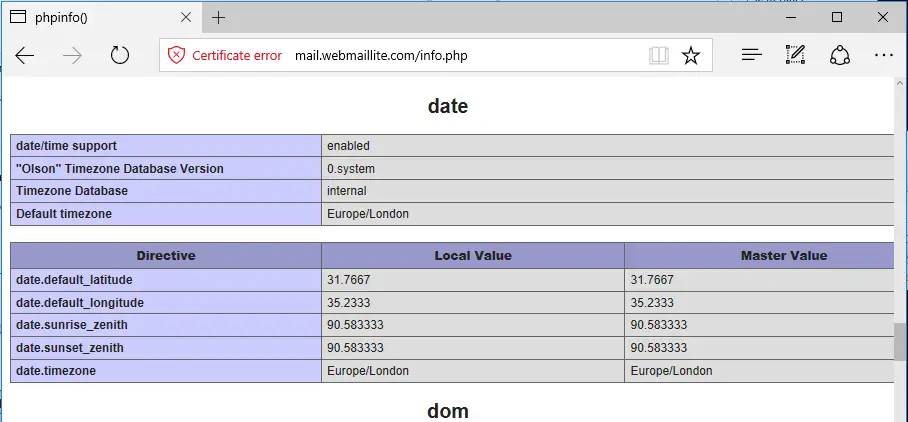Click the Europe/London default timezone value
This screenshot has height=422, width=908.
coord(368,214)
